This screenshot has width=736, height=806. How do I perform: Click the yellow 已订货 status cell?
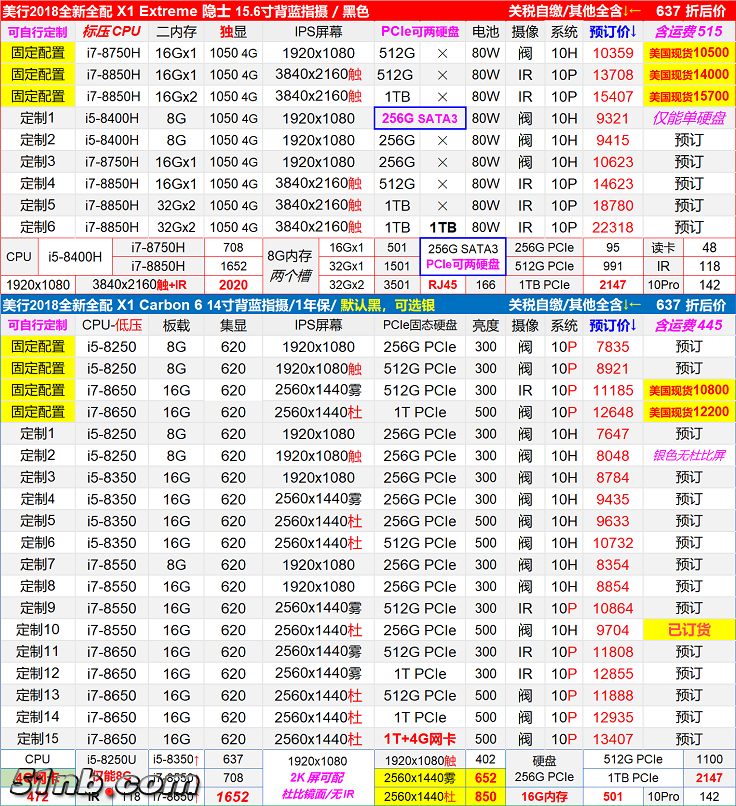[x=688, y=630]
